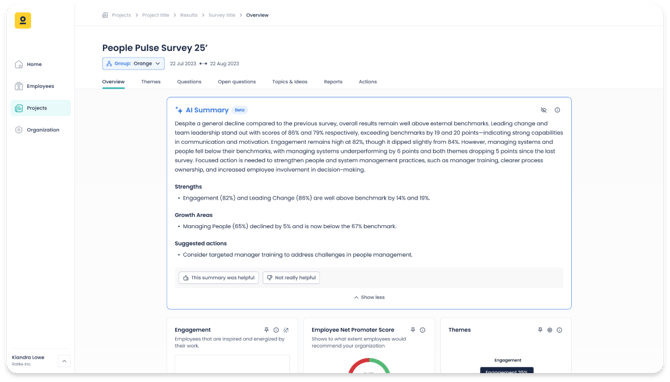This screenshot has width=670, height=382.
Task: Pin the Themes card
Action: 540,330
